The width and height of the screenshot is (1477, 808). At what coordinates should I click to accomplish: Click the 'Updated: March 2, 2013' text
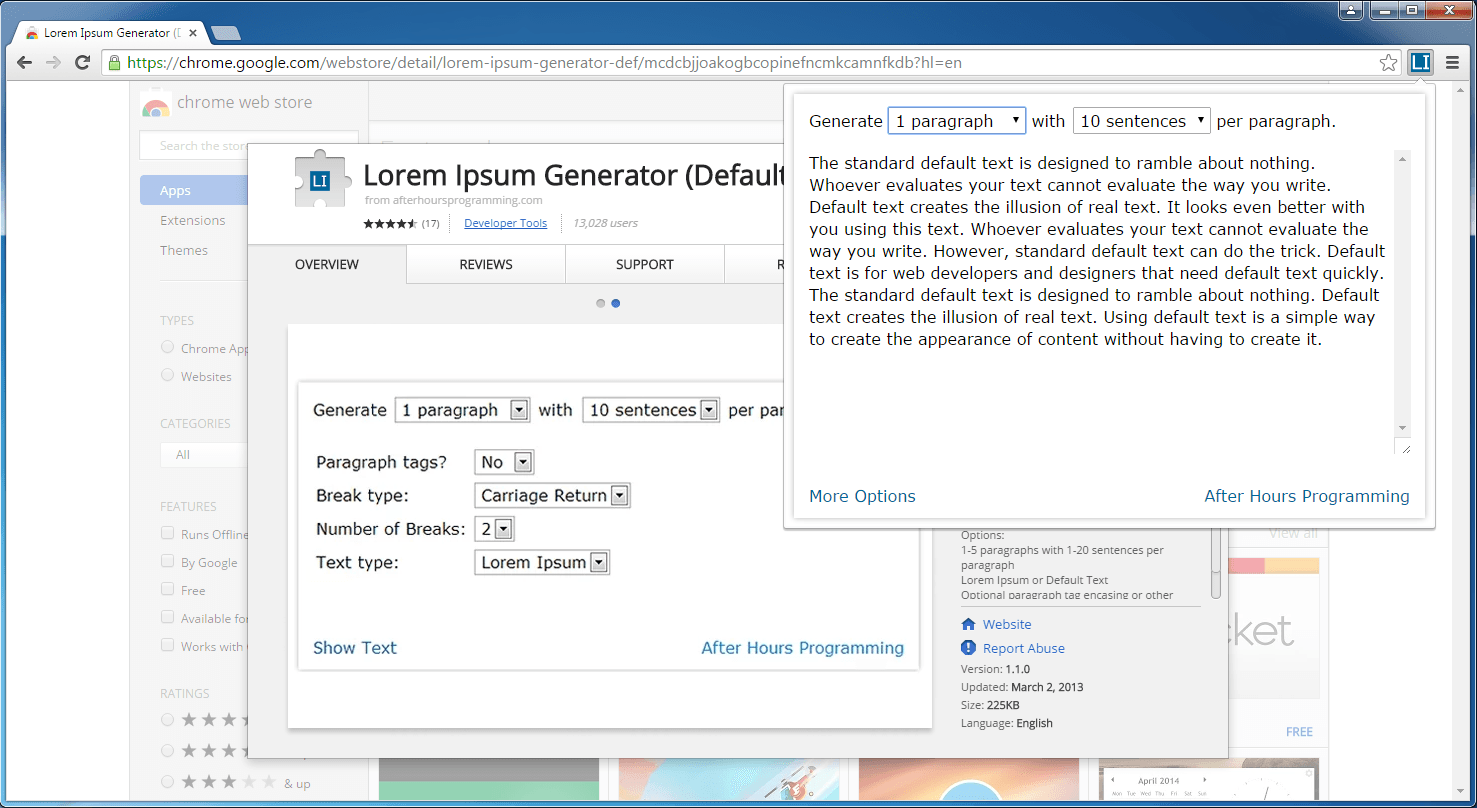pyautogui.click(x=1022, y=687)
